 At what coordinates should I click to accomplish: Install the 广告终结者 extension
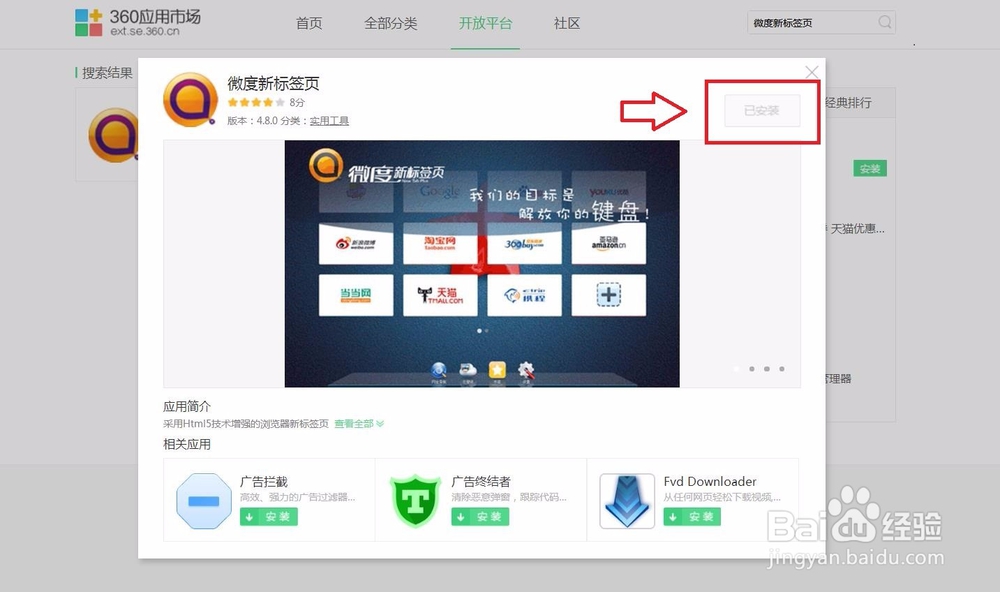pos(480,517)
